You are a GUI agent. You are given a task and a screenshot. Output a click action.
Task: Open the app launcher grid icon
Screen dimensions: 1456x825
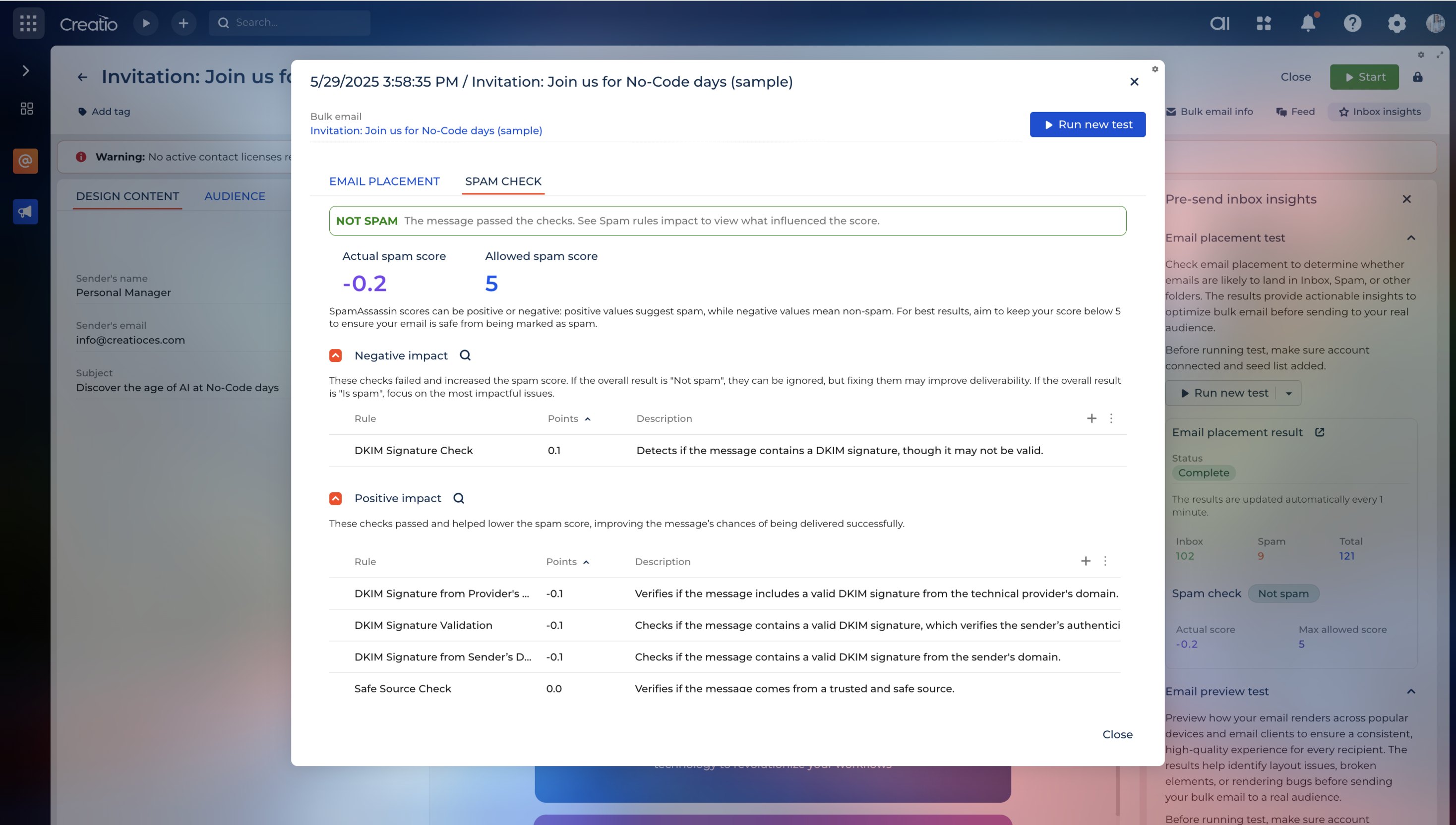28,23
